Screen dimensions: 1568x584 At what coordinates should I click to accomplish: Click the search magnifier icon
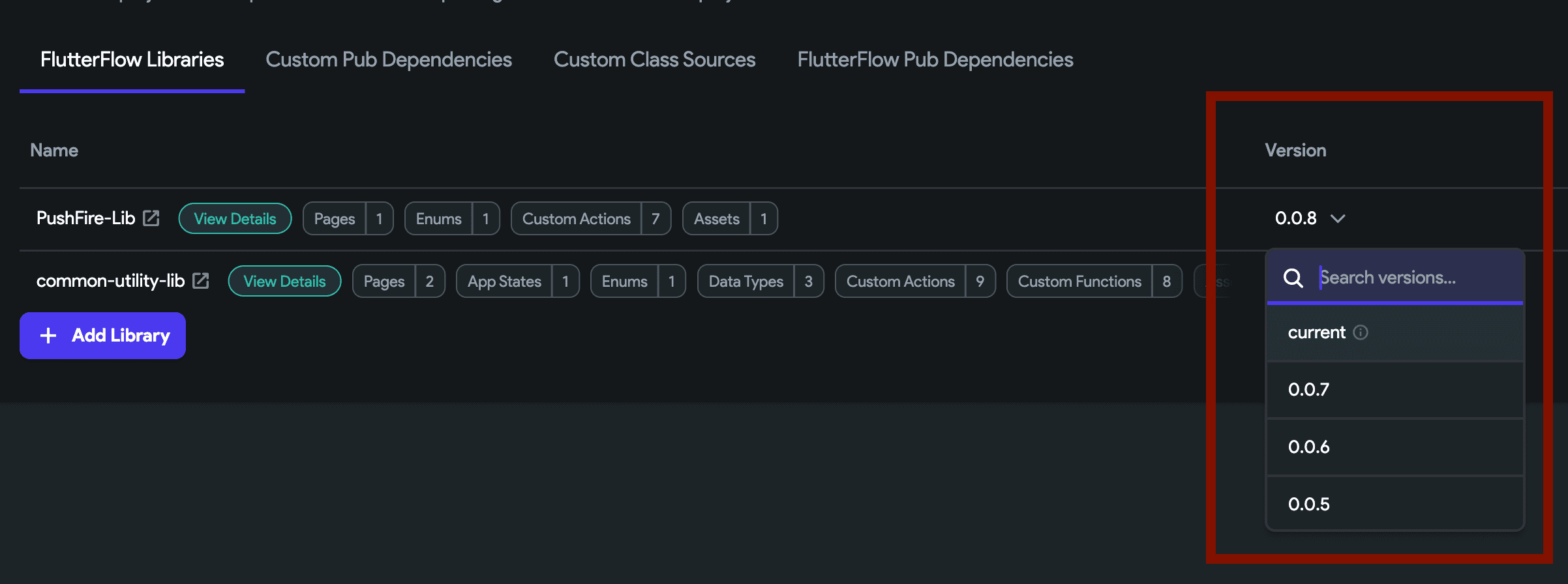click(1293, 278)
